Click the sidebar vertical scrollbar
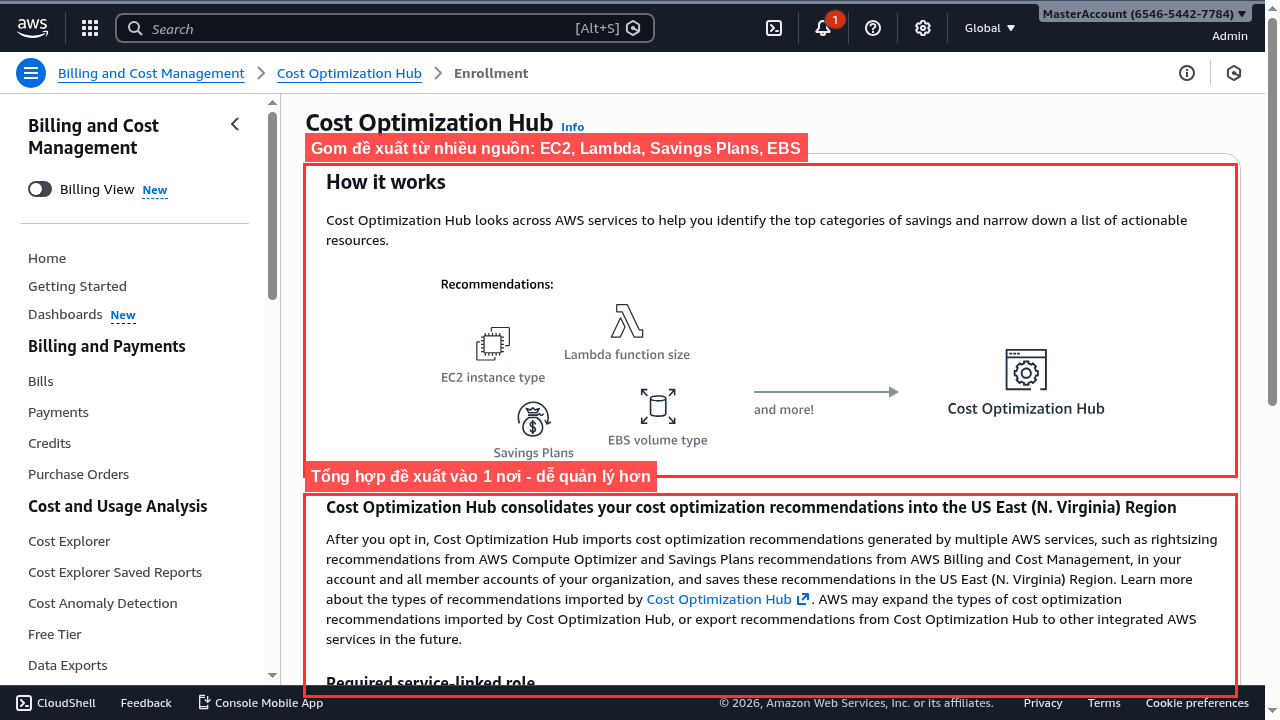This screenshot has width=1280, height=720. (x=271, y=200)
